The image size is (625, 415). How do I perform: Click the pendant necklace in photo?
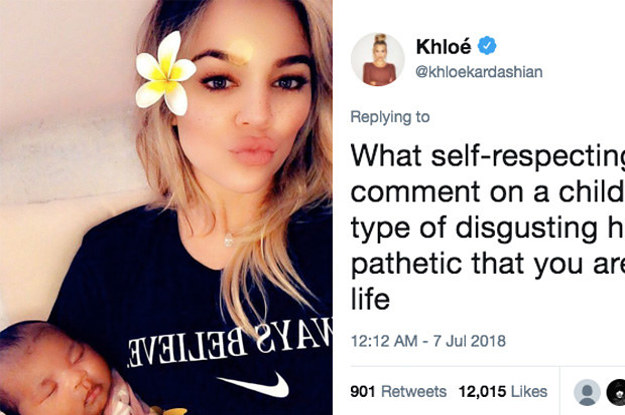coord(228,240)
